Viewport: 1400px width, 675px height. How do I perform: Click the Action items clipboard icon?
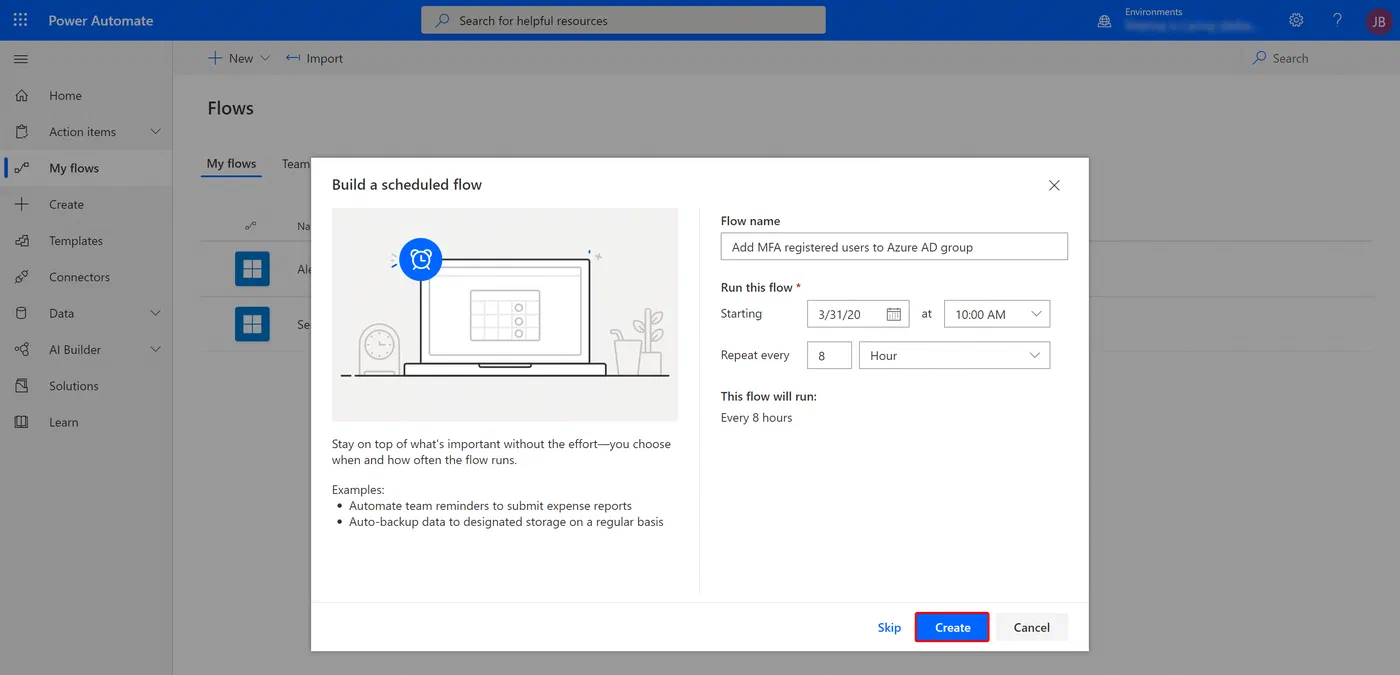point(22,132)
